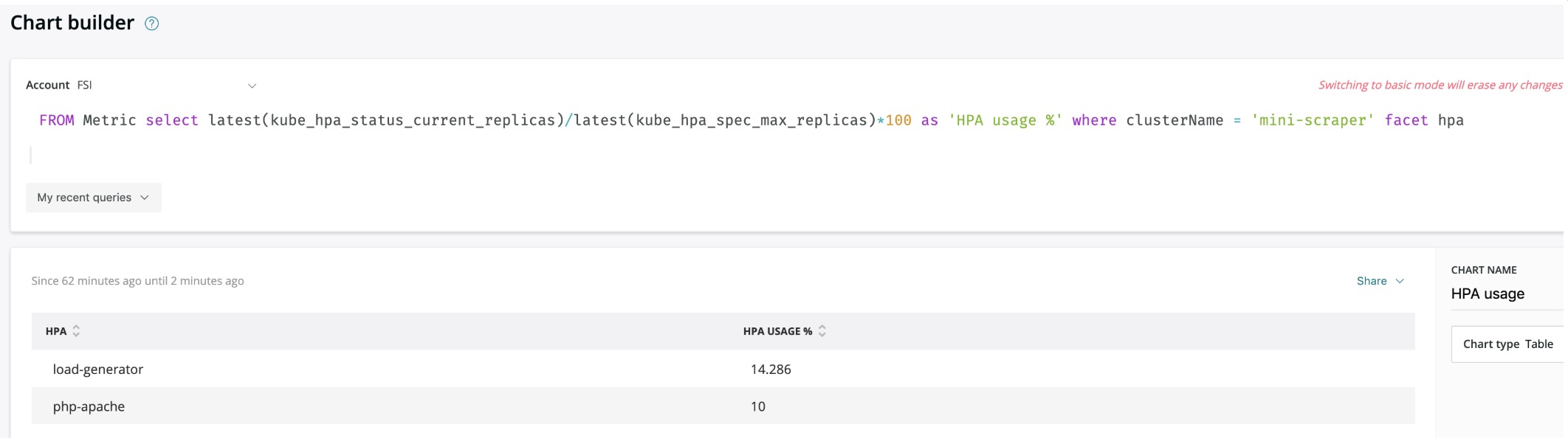Screen dimensions: 1568x441
Task: Click the time range text above table
Action: (x=137, y=281)
